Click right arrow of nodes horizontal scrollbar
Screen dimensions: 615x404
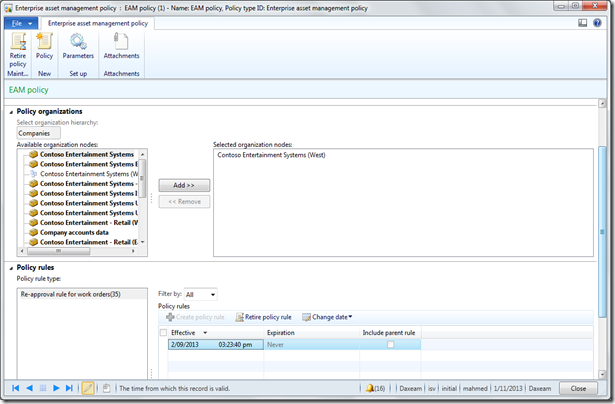134,251
